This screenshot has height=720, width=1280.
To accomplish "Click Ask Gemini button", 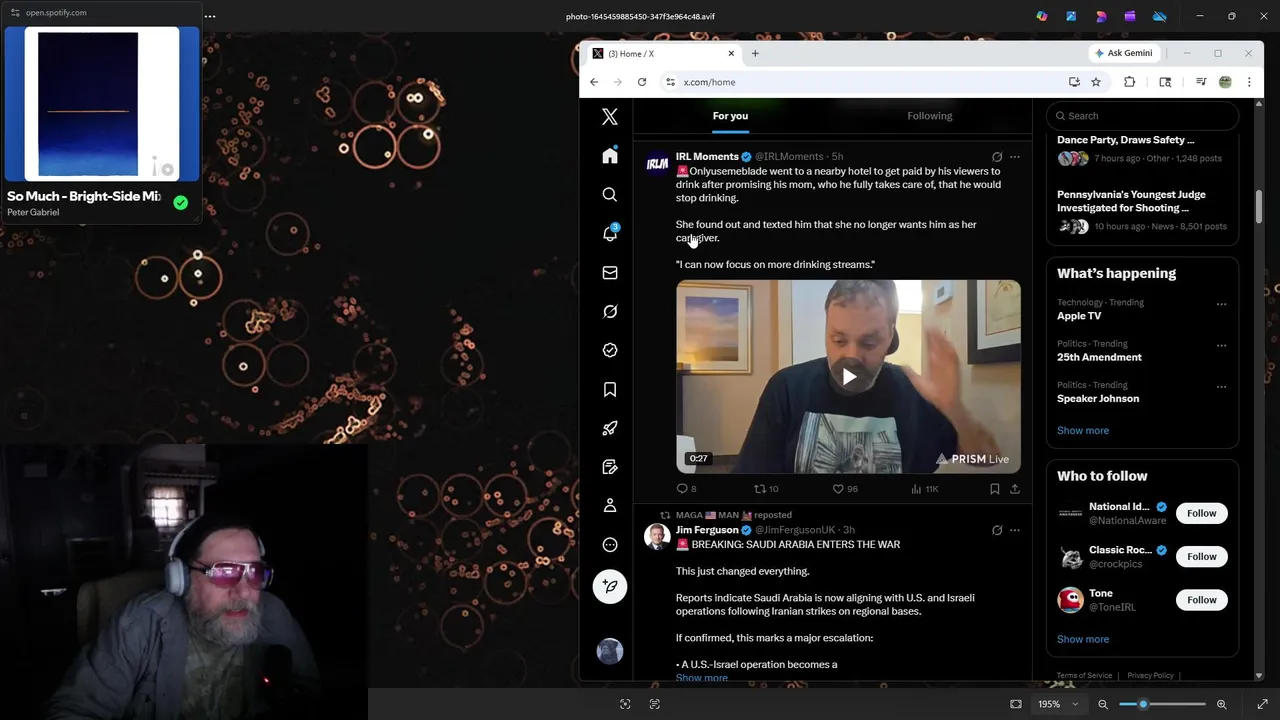I will click(1123, 53).
